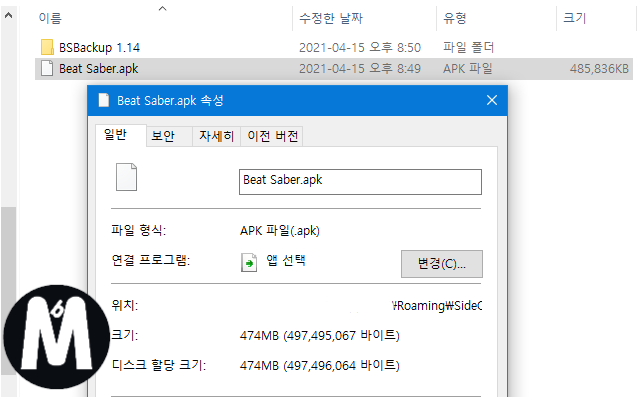Click the 연결 프로그램: label
Viewport: 642px width, 397px height.
point(151,260)
